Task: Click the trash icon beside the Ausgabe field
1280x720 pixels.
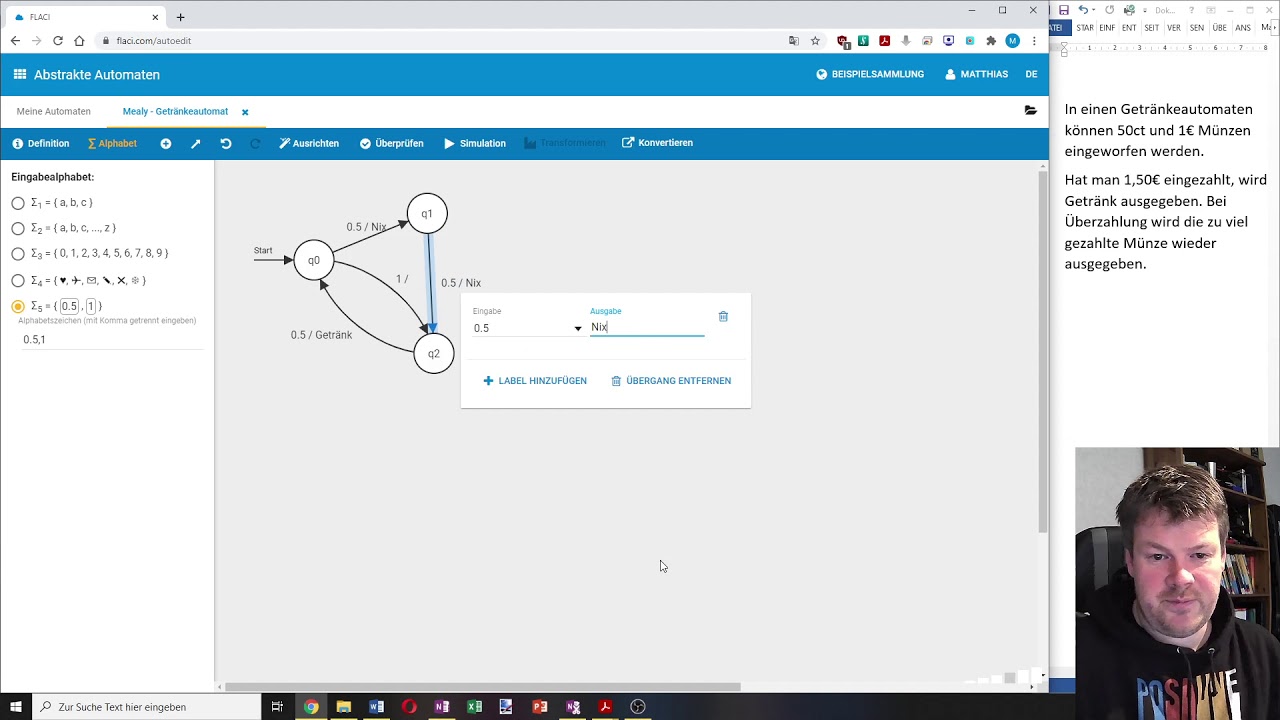Action: (x=723, y=317)
